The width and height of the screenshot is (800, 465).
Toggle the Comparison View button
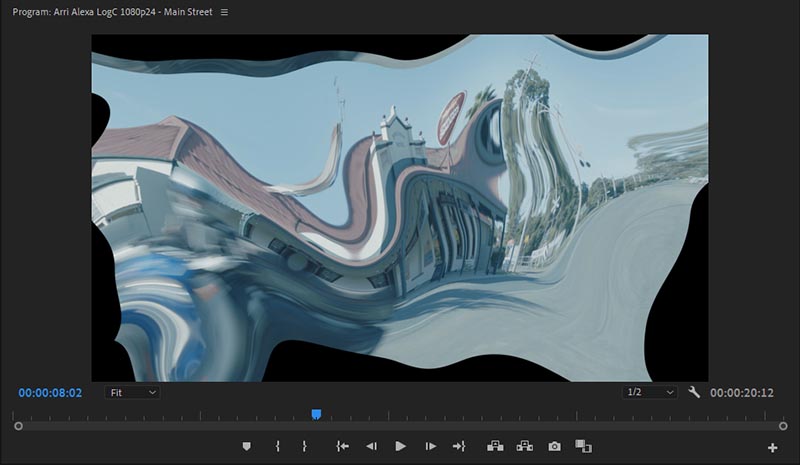(x=583, y=447)
